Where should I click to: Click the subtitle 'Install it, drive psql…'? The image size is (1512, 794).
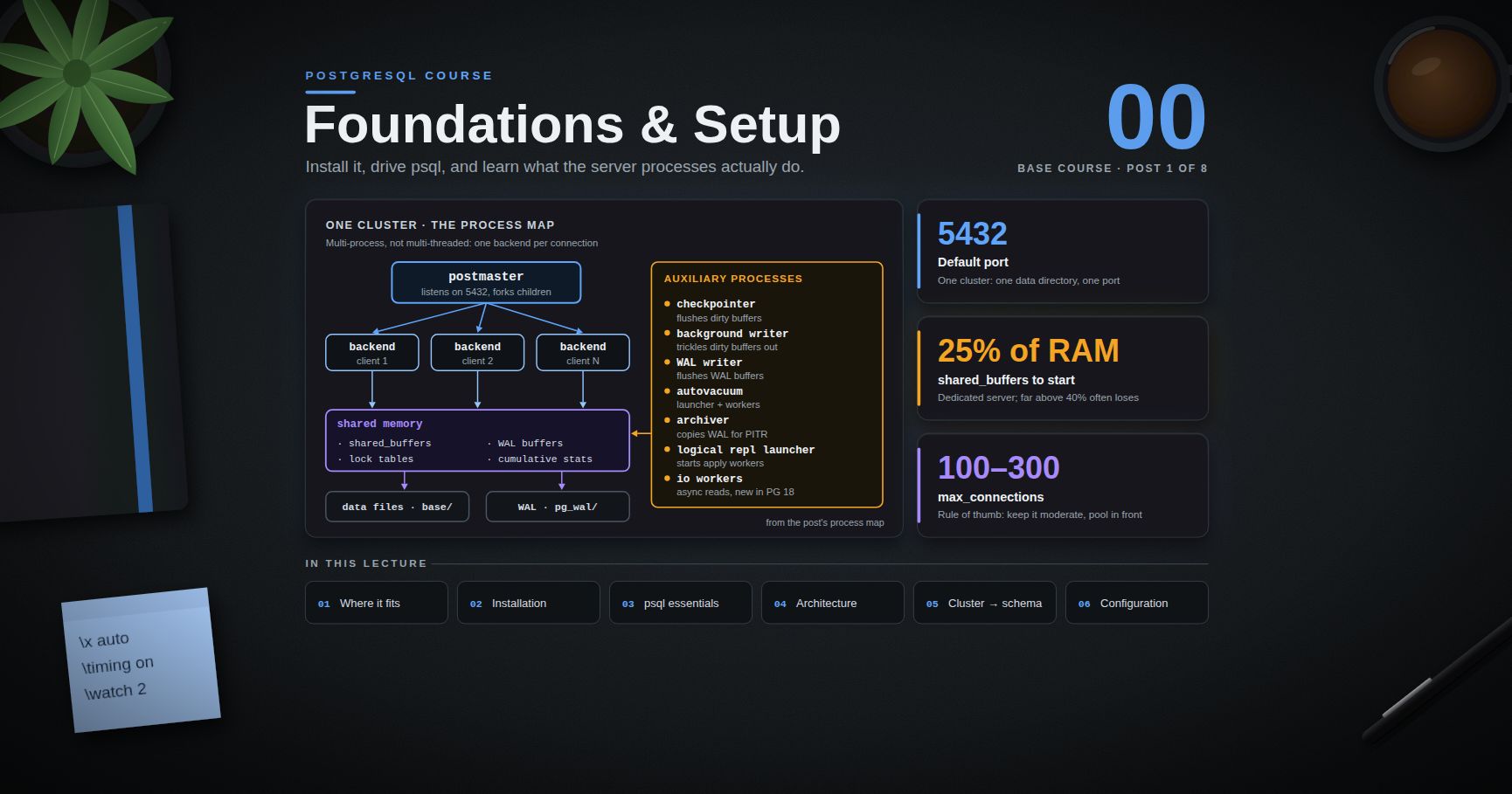554,167
